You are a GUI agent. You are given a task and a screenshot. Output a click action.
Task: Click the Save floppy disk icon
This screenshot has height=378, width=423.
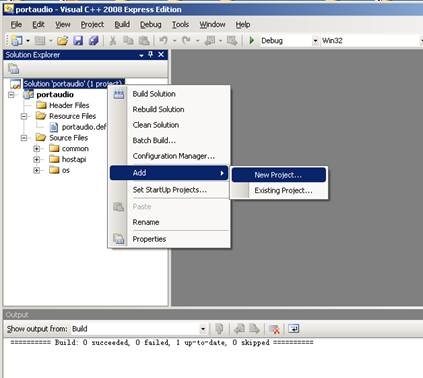click(x=78, y=41)
